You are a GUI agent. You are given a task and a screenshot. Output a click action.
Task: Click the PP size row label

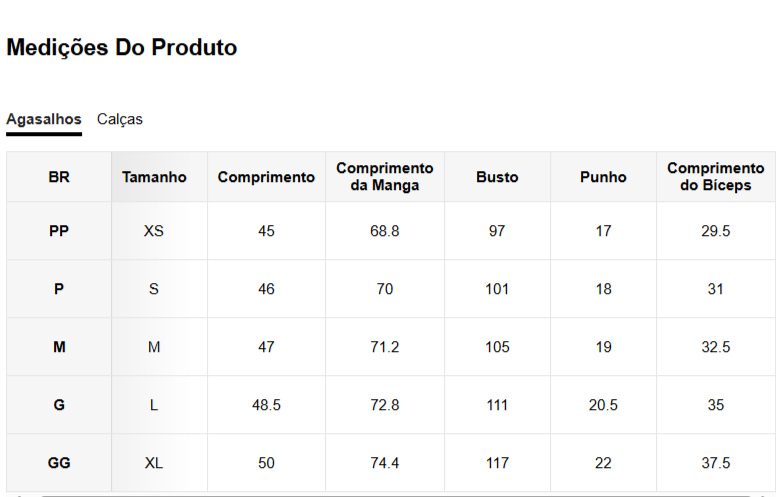point(59,231)
